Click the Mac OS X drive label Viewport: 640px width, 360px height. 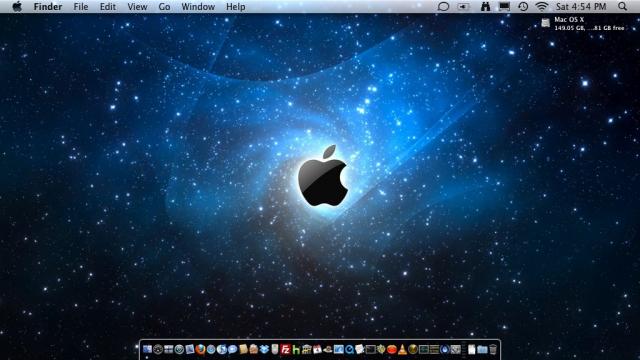pyautogui.click(x=569, y=20)
